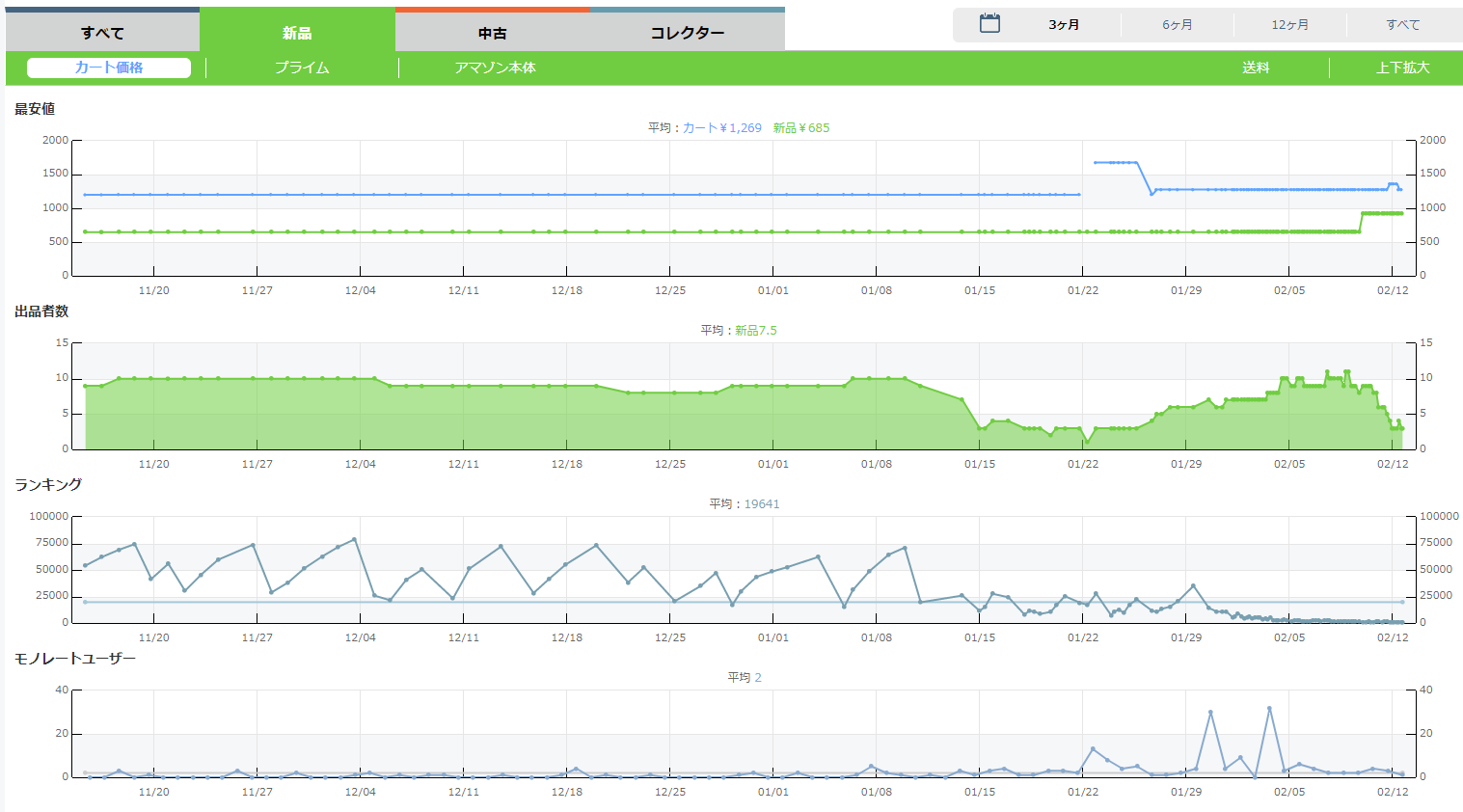Image resolution: width=1463 pixels, height=812 pixels.
Task: Switch range to 6ヶ月
Action: click(x=1177, y=25)
